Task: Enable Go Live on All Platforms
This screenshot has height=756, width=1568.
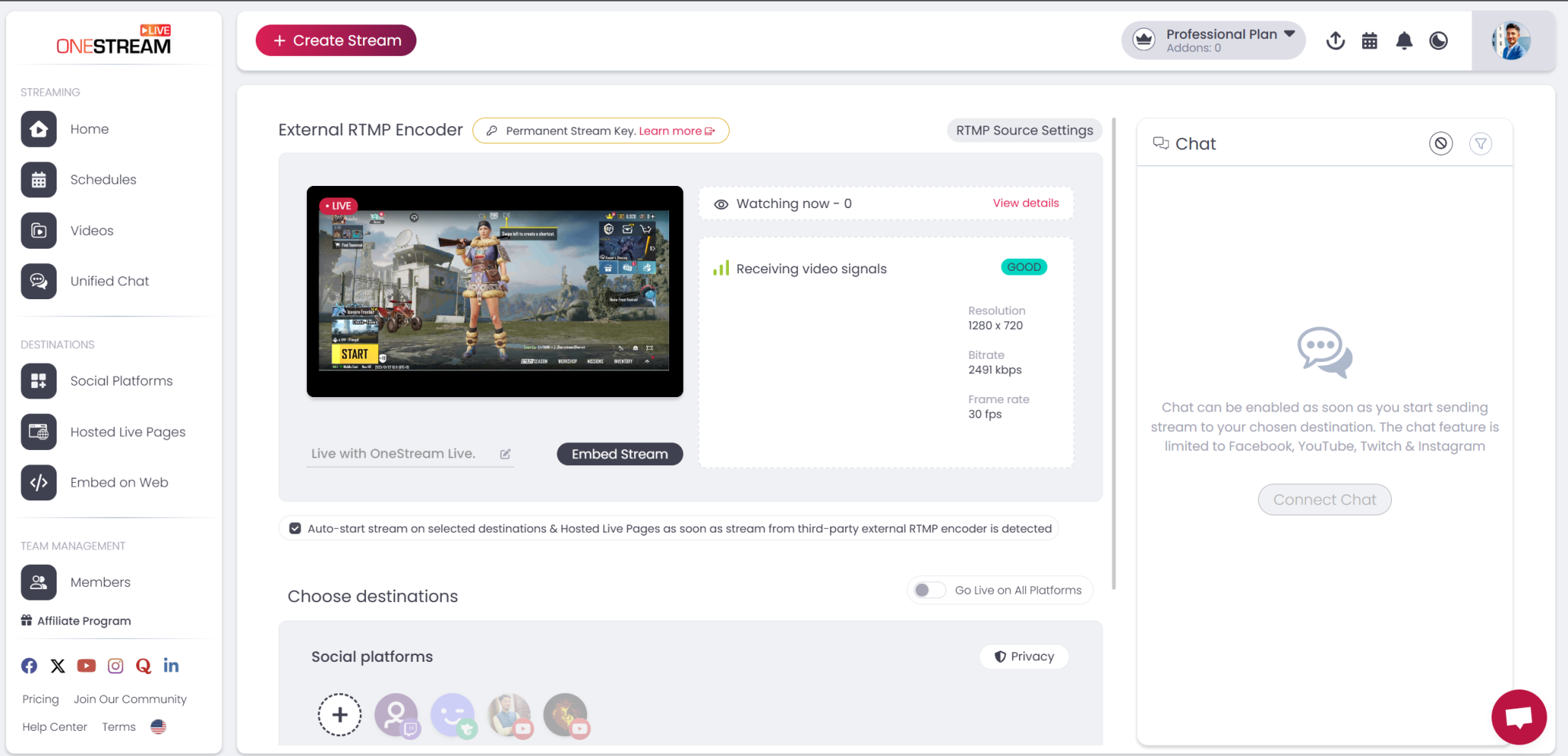Action: 928,590
